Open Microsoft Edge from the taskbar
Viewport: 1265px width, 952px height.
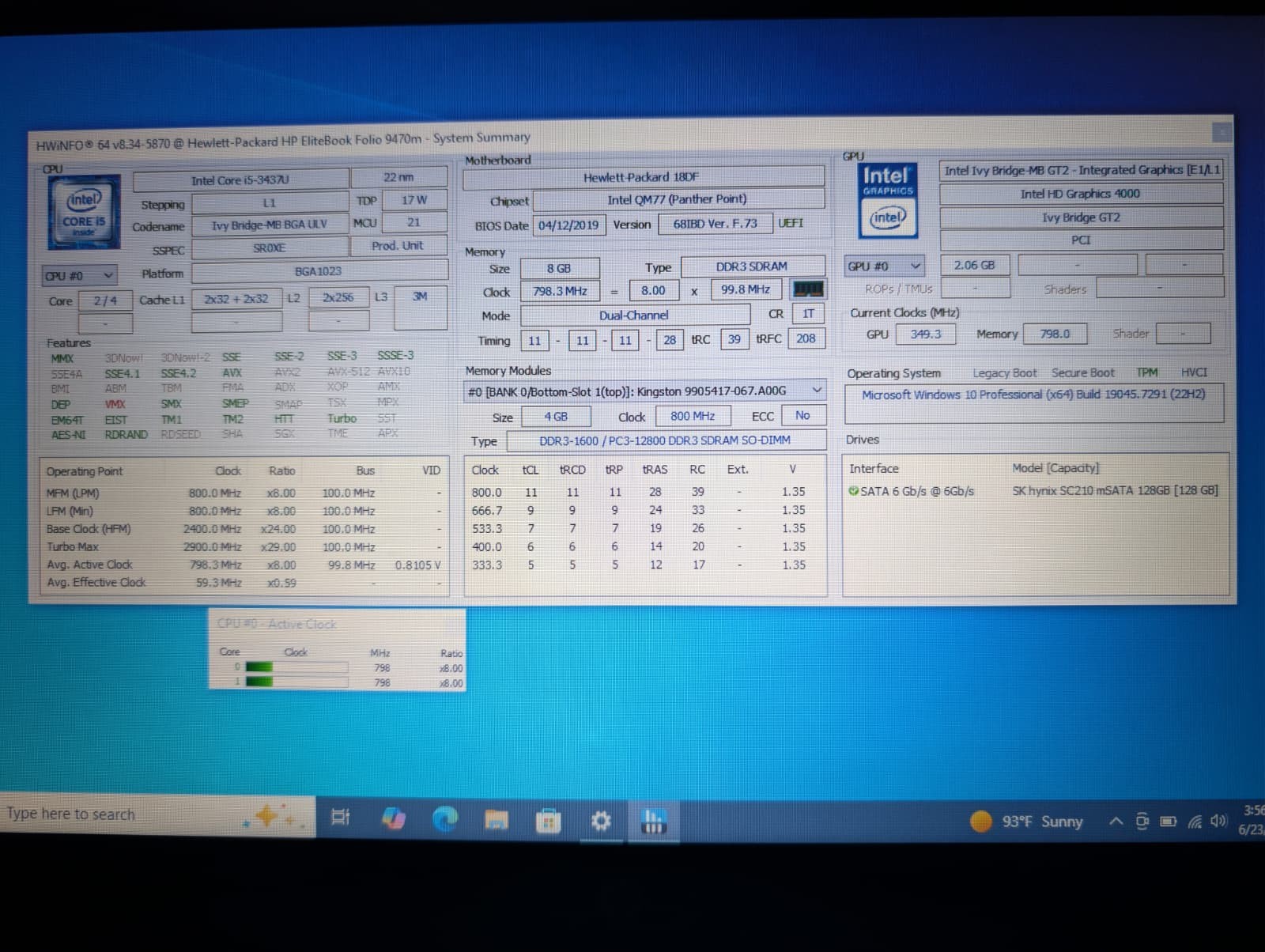coord(445,818)
